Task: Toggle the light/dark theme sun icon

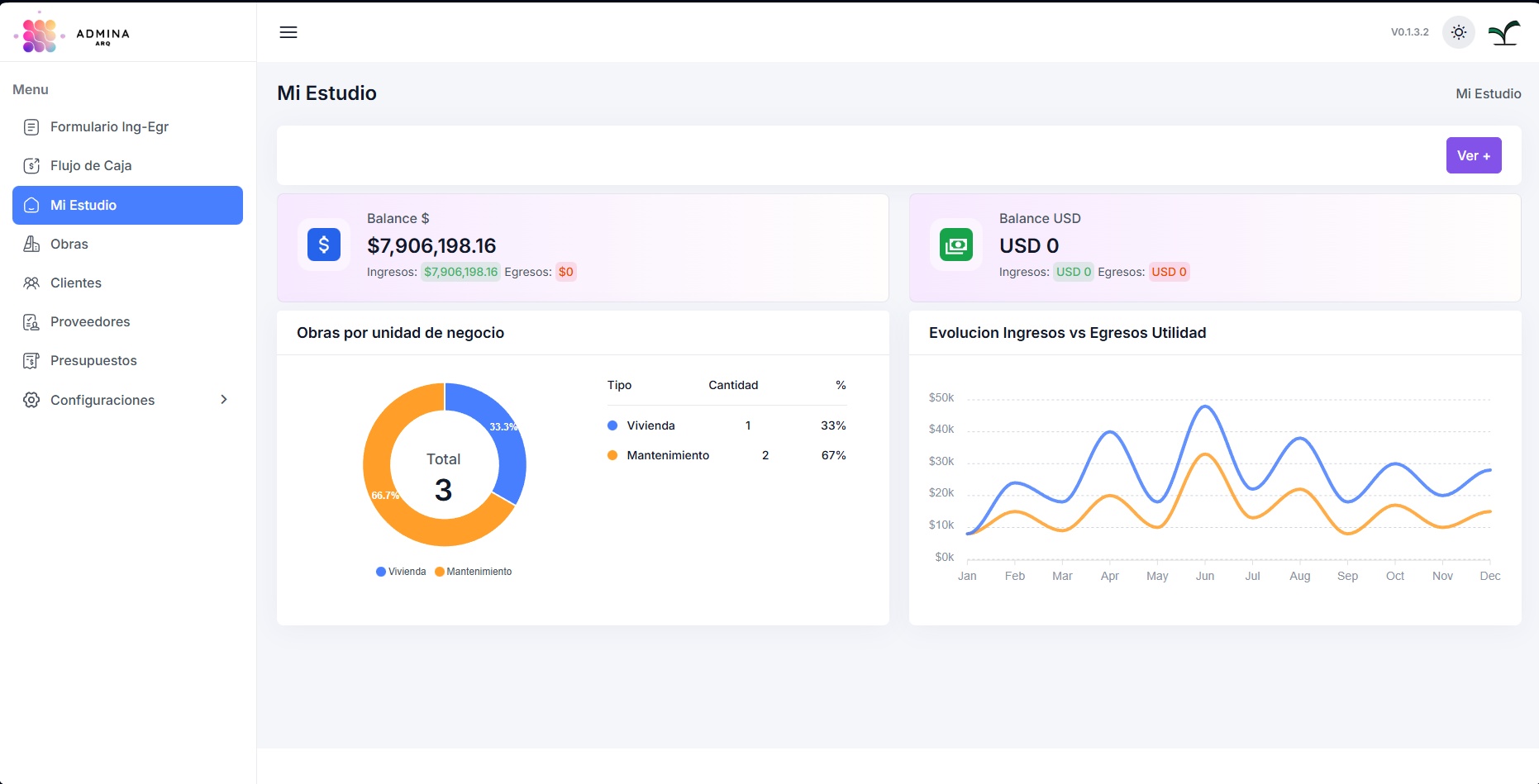Action: pyautogui.click(x=1458, y=31)
